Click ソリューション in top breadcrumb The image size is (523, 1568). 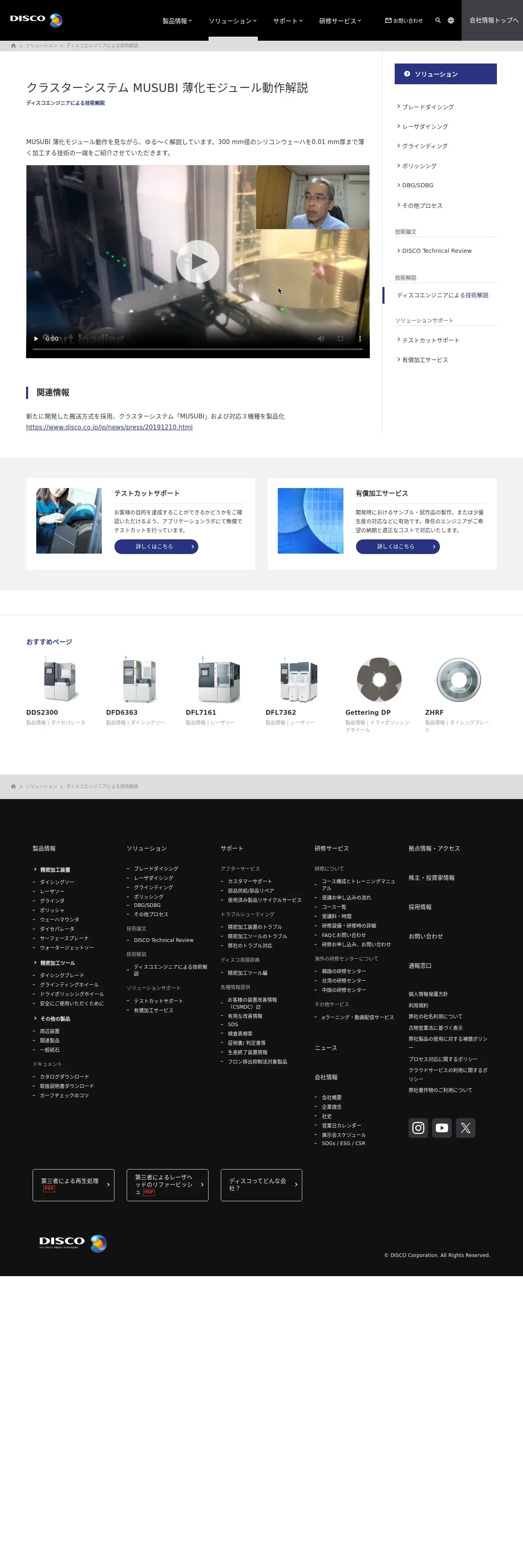(x=42, y=46)
